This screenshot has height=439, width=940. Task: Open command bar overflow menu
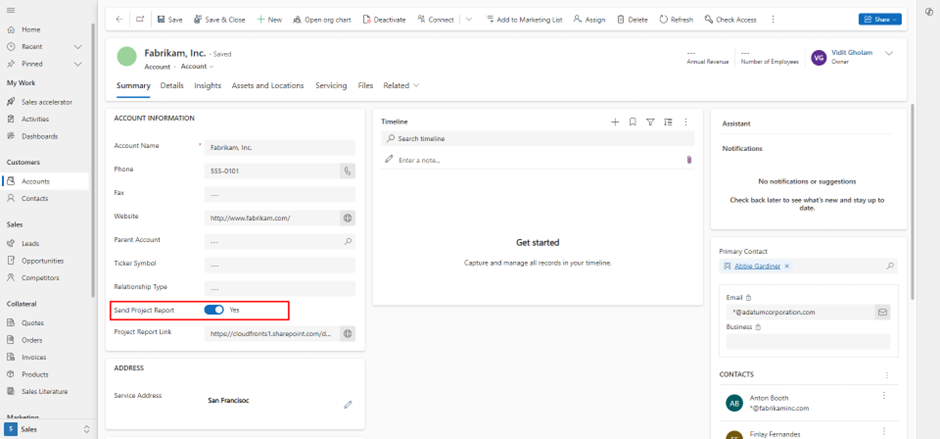pyautogui.click(x=773, y=19)
